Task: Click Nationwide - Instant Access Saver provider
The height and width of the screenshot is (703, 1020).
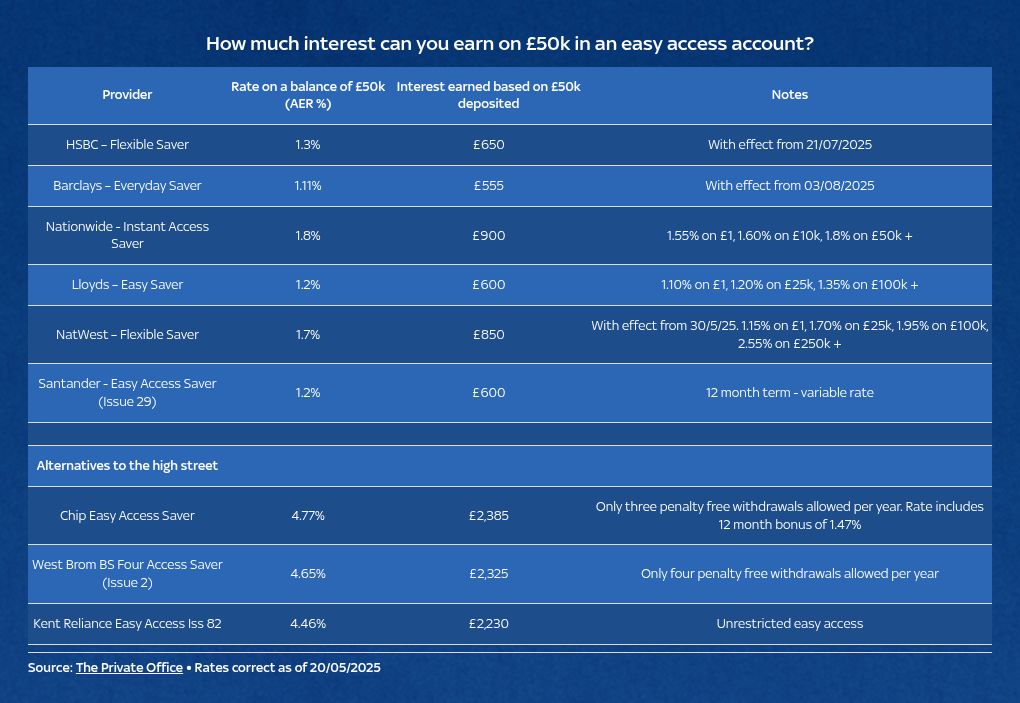Action: [x=127, y=235]
